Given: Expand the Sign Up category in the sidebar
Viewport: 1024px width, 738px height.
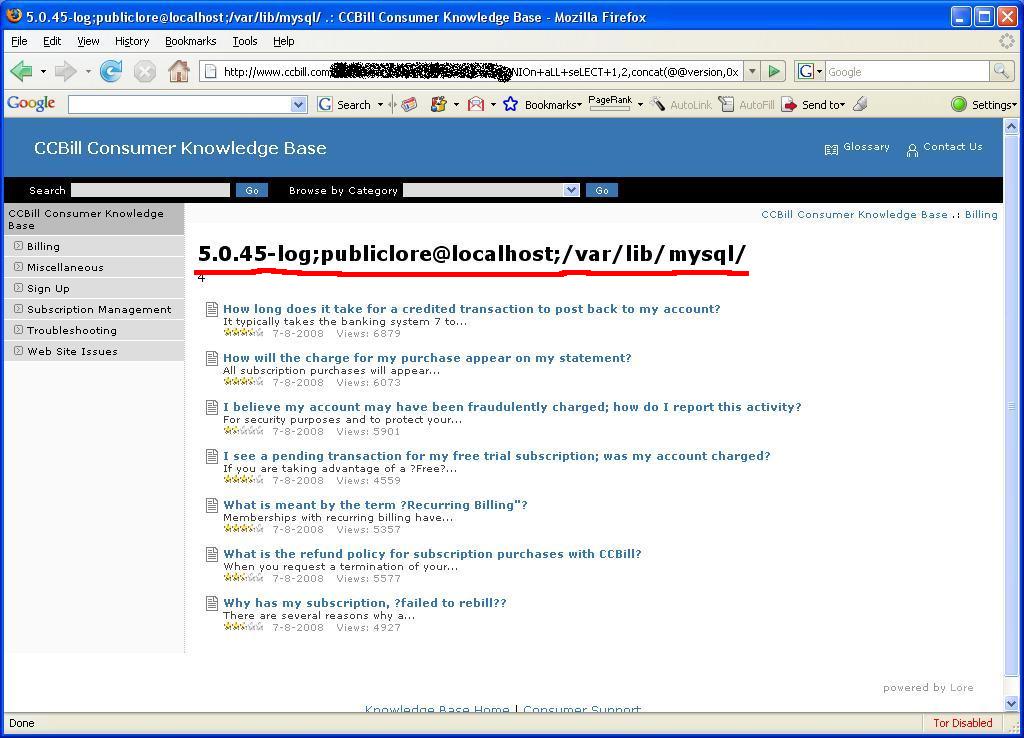Looking at the screenshot, I should (18, 287).
